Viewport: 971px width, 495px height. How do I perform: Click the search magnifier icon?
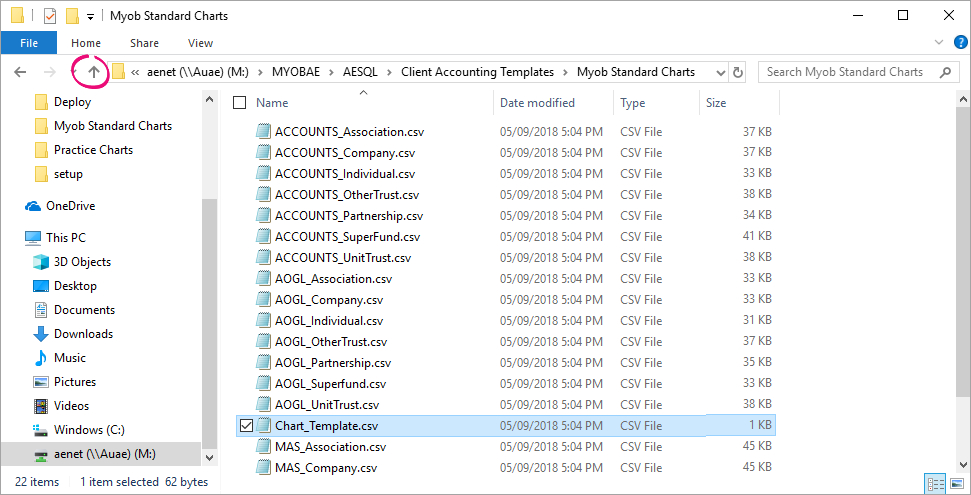pyautogui.click(x=944, y=72)
